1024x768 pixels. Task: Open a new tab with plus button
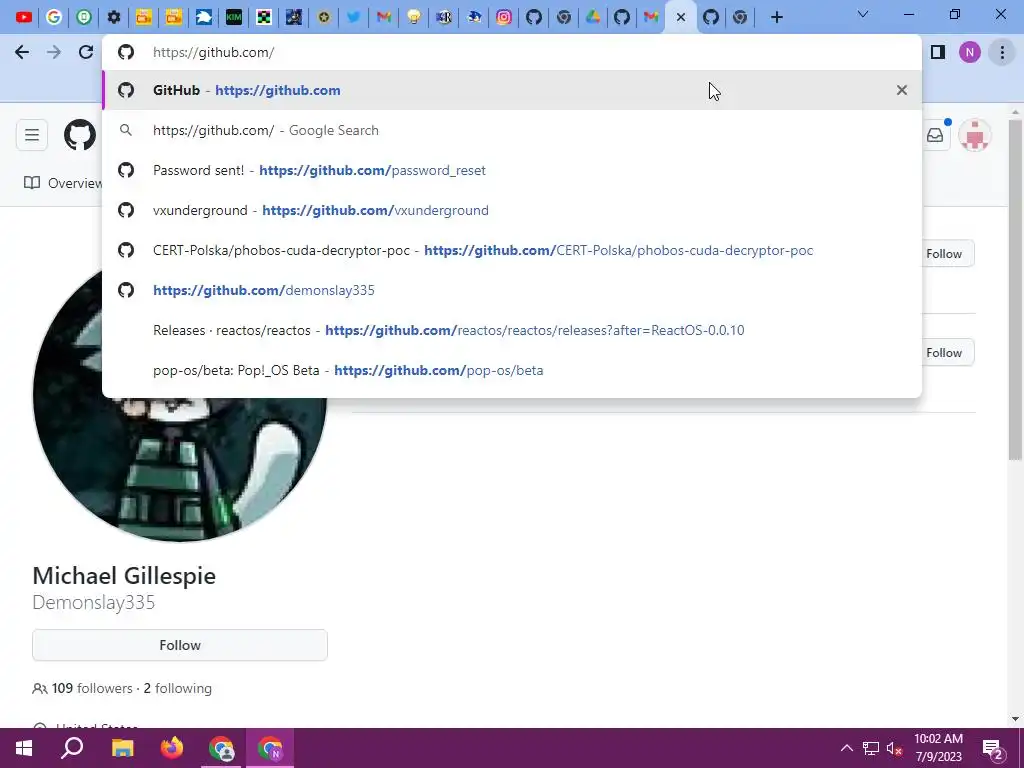776,17
